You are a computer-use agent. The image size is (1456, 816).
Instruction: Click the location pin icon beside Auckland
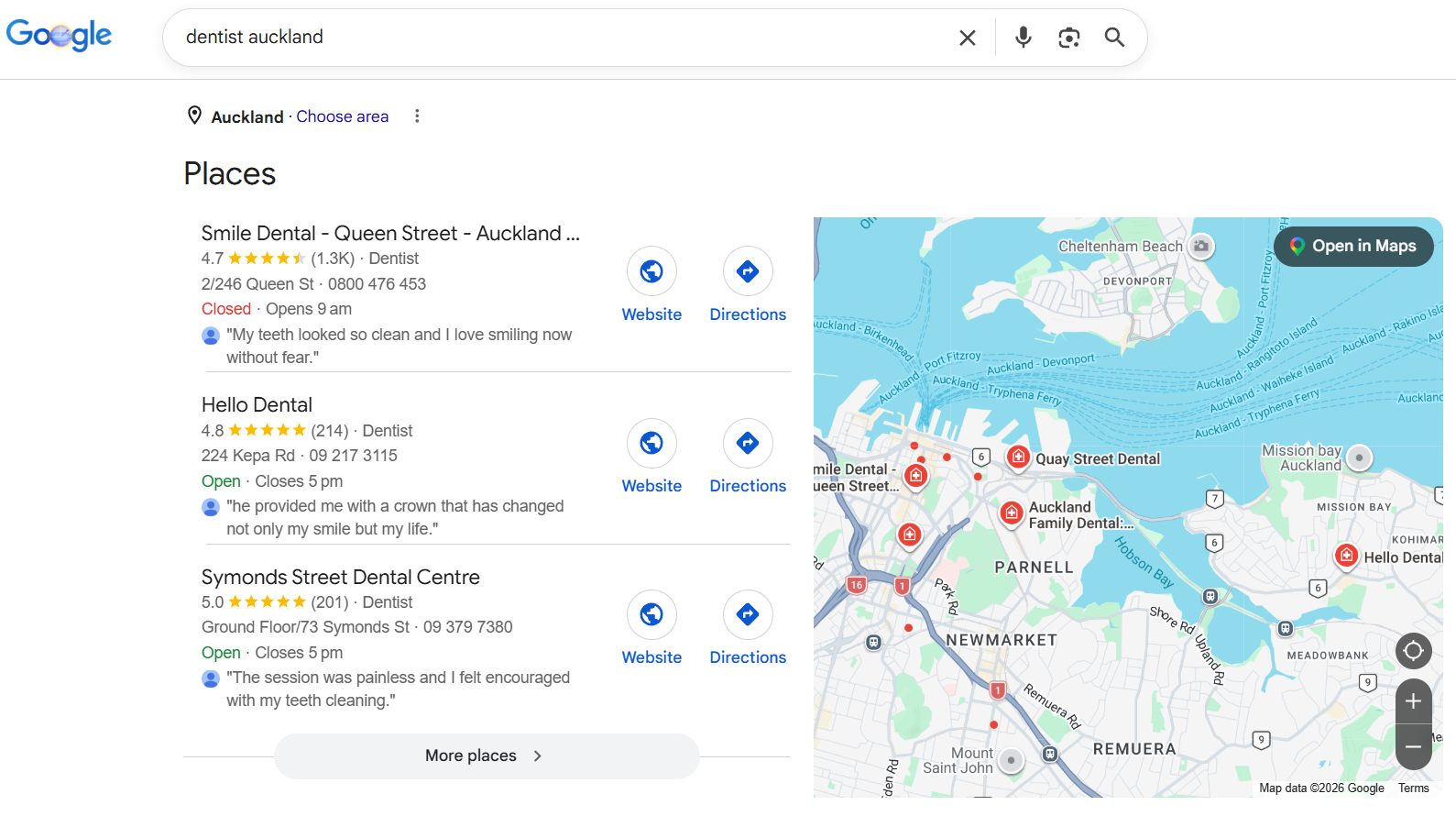tap(194, 116)
